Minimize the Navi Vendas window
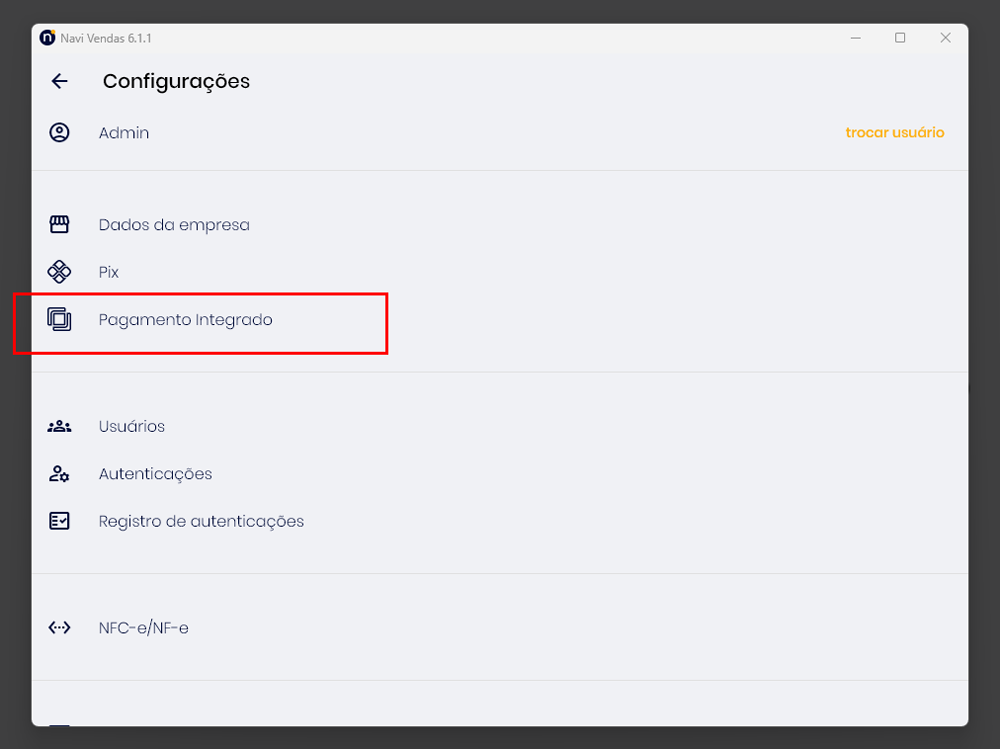 855,38
